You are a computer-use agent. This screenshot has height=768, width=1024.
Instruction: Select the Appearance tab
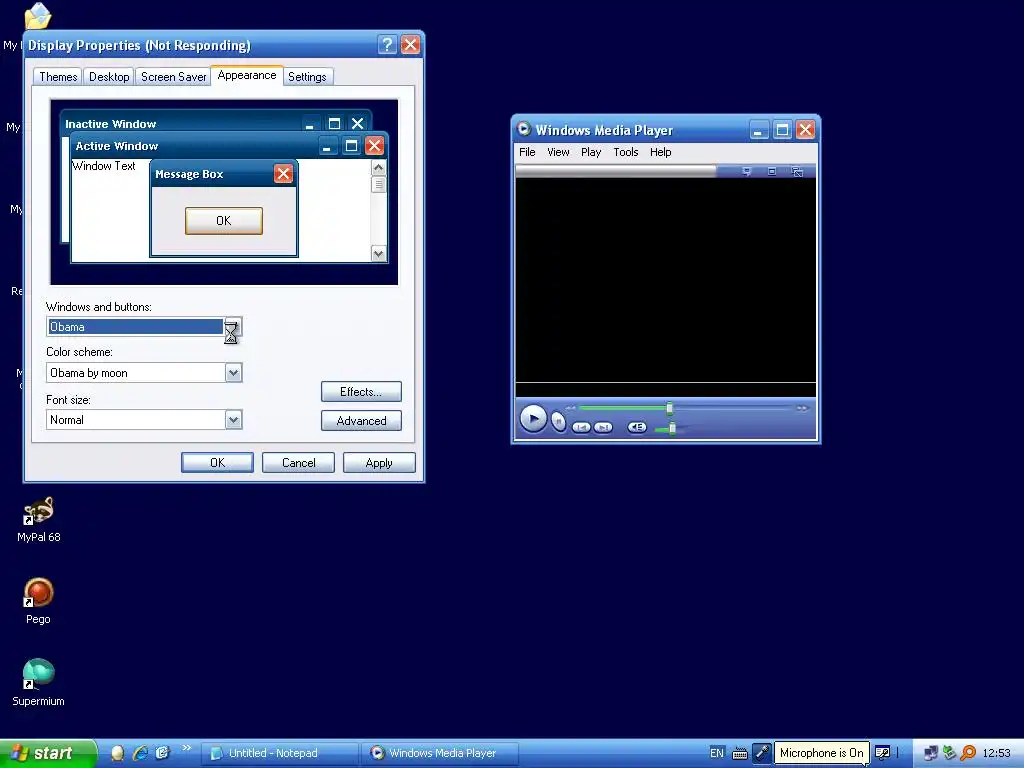[x=247, y=76]
